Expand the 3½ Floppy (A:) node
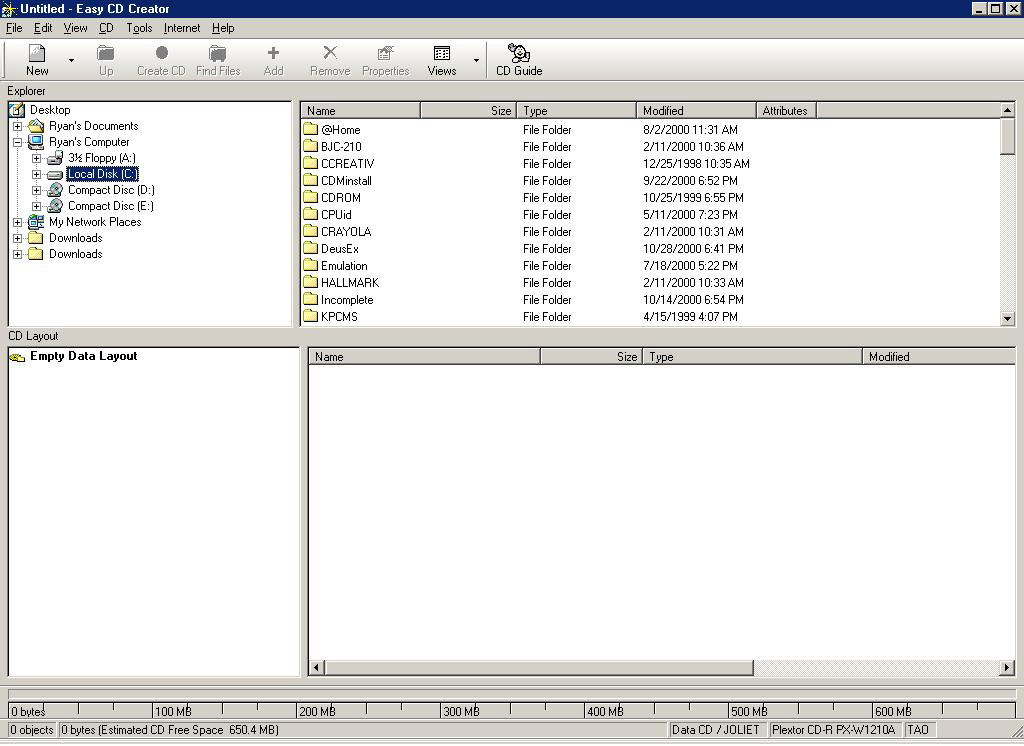Screen dimensions: 1024x746 point(37,158)
